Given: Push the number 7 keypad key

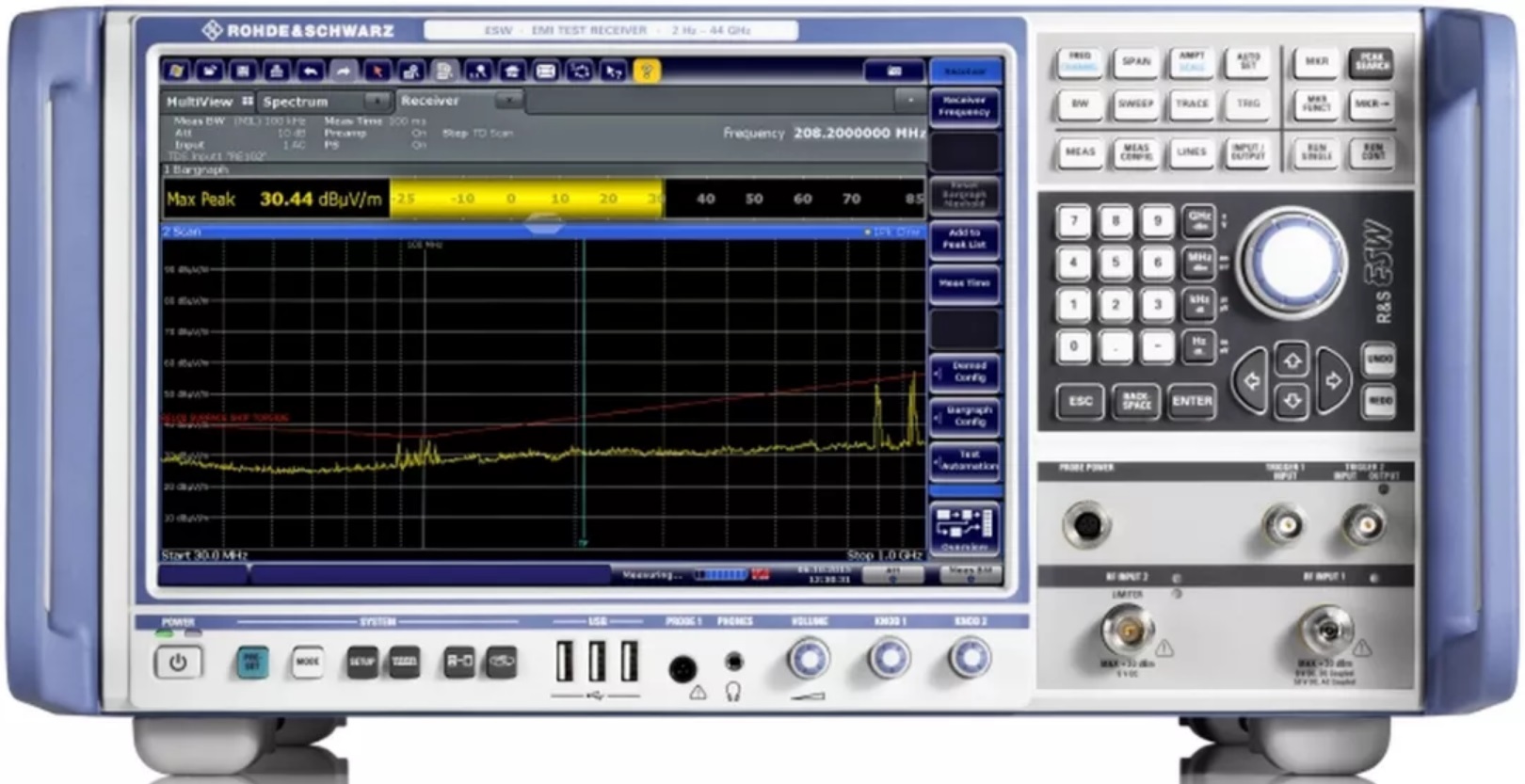Looking at the screenshot, I should pyautogui.click(x=1073, y=221).
